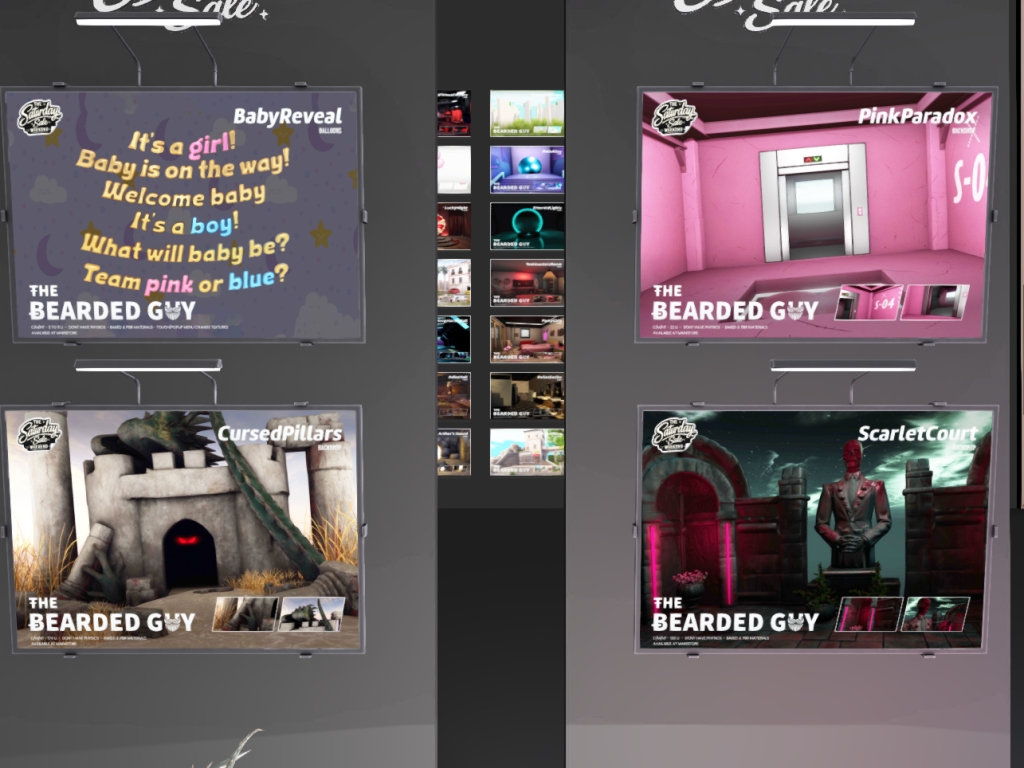
Task: Click the Saturday Sale badge on PinkParadox poster
Action: (x=674, y=116)
